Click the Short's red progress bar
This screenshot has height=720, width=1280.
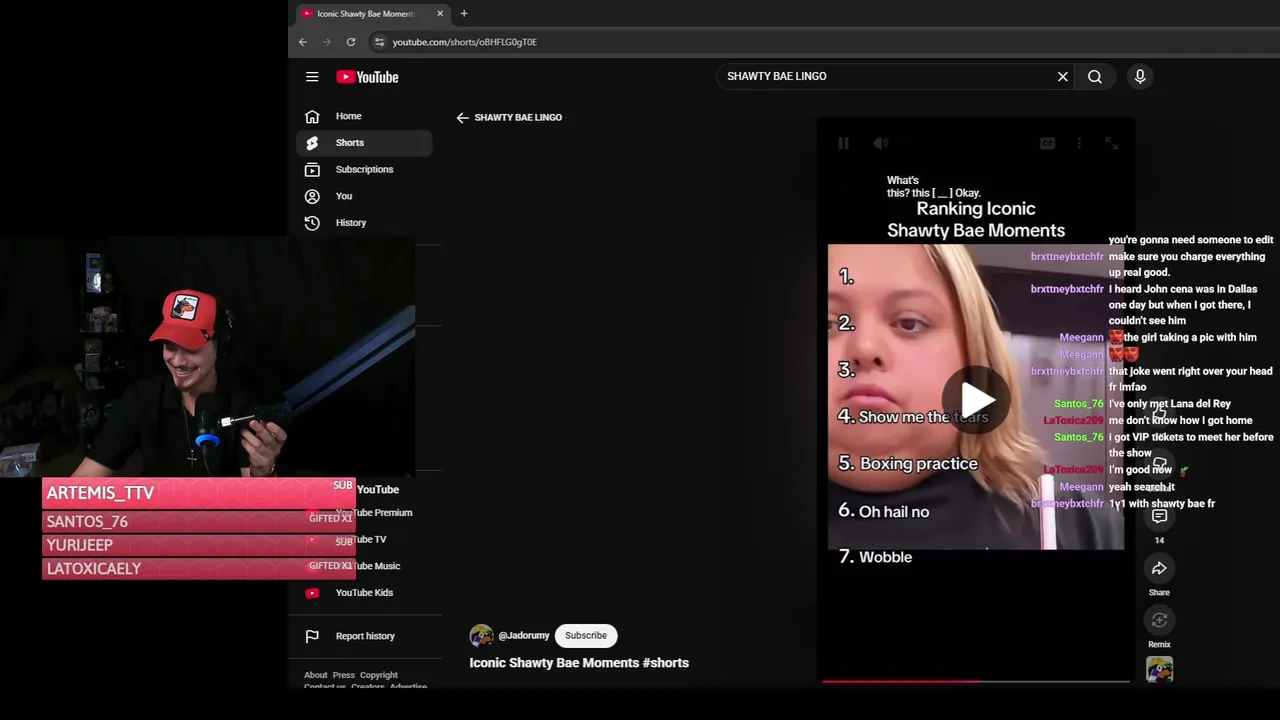pos(901,681)
